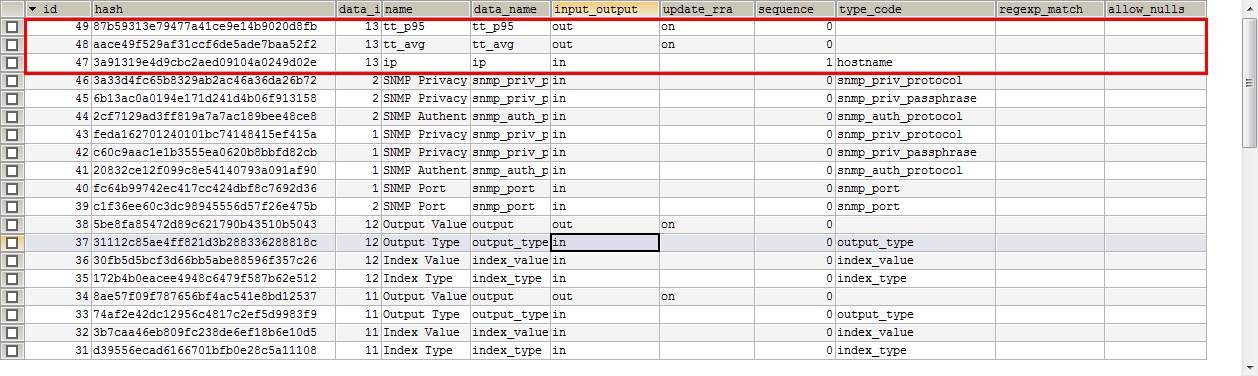This screenshot has width=1258, height=376.
Task: Edit the selected input_output cell in row 37
Action: click(x=605, y=243)
